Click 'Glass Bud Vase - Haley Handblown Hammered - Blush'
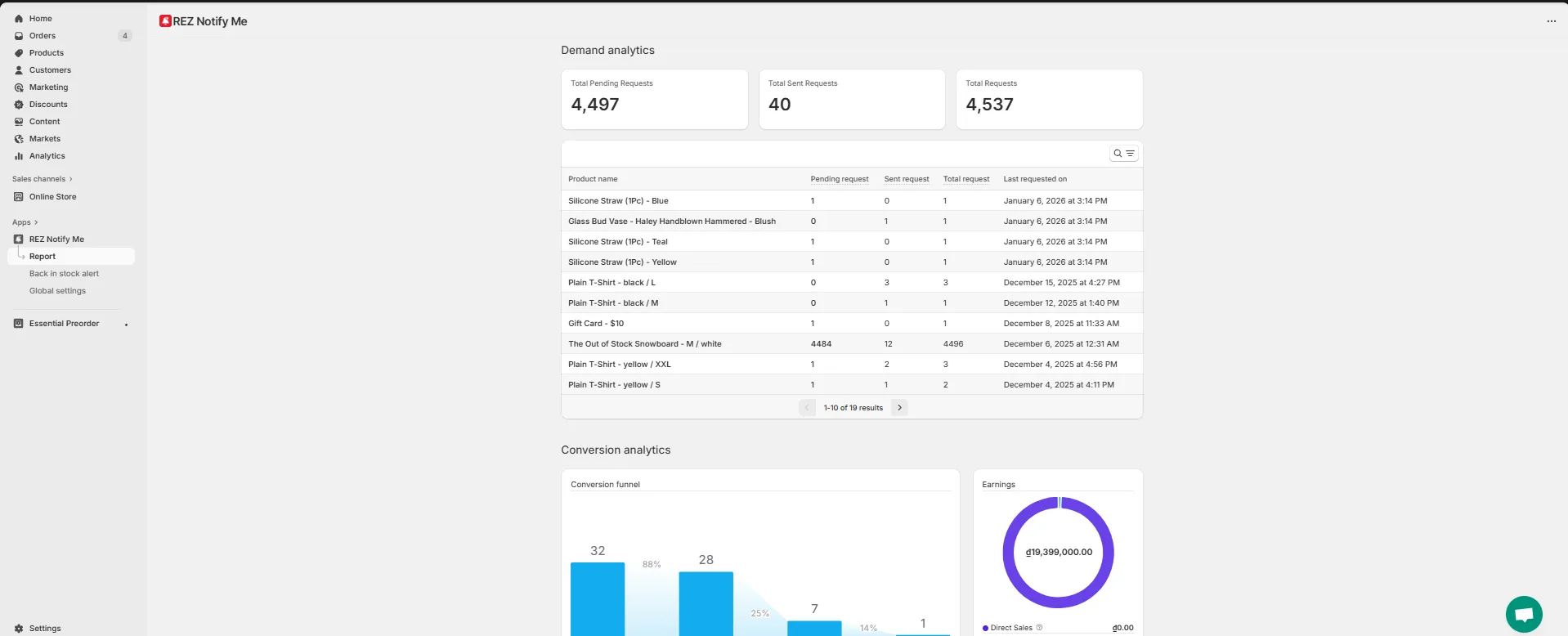This screenshot has height=636, width=1568. (672, 222)
